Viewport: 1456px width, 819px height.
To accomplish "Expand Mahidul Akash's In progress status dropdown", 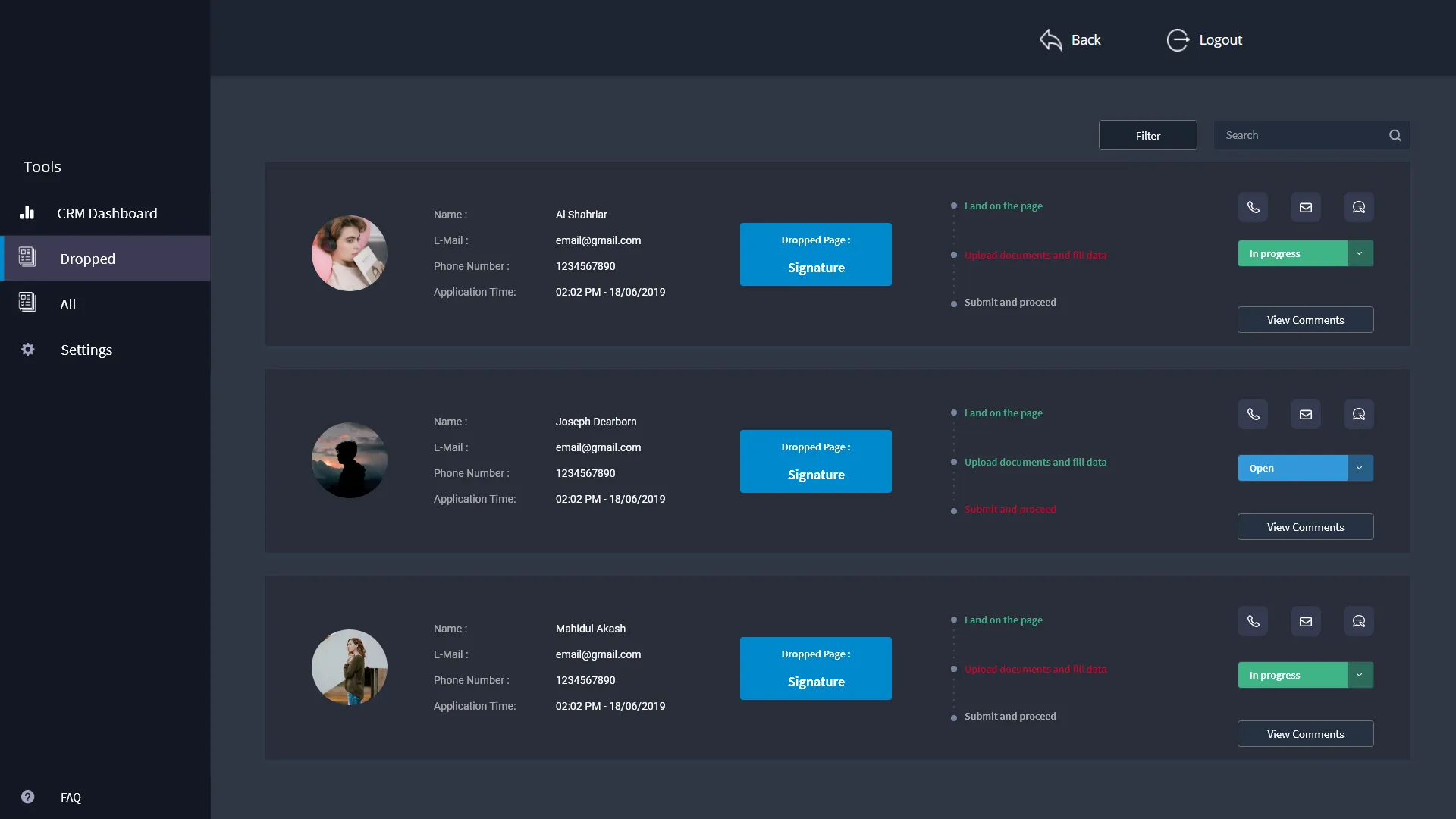I will pyautogui.click(x=1360, y=675).
